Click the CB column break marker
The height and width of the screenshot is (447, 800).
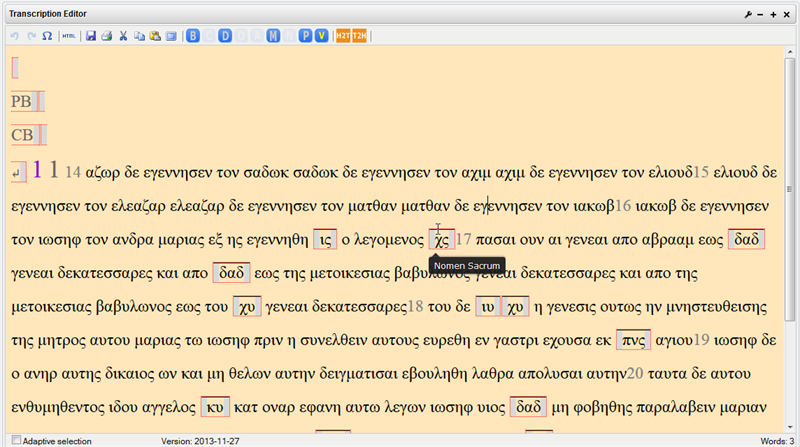pos(21,135)
